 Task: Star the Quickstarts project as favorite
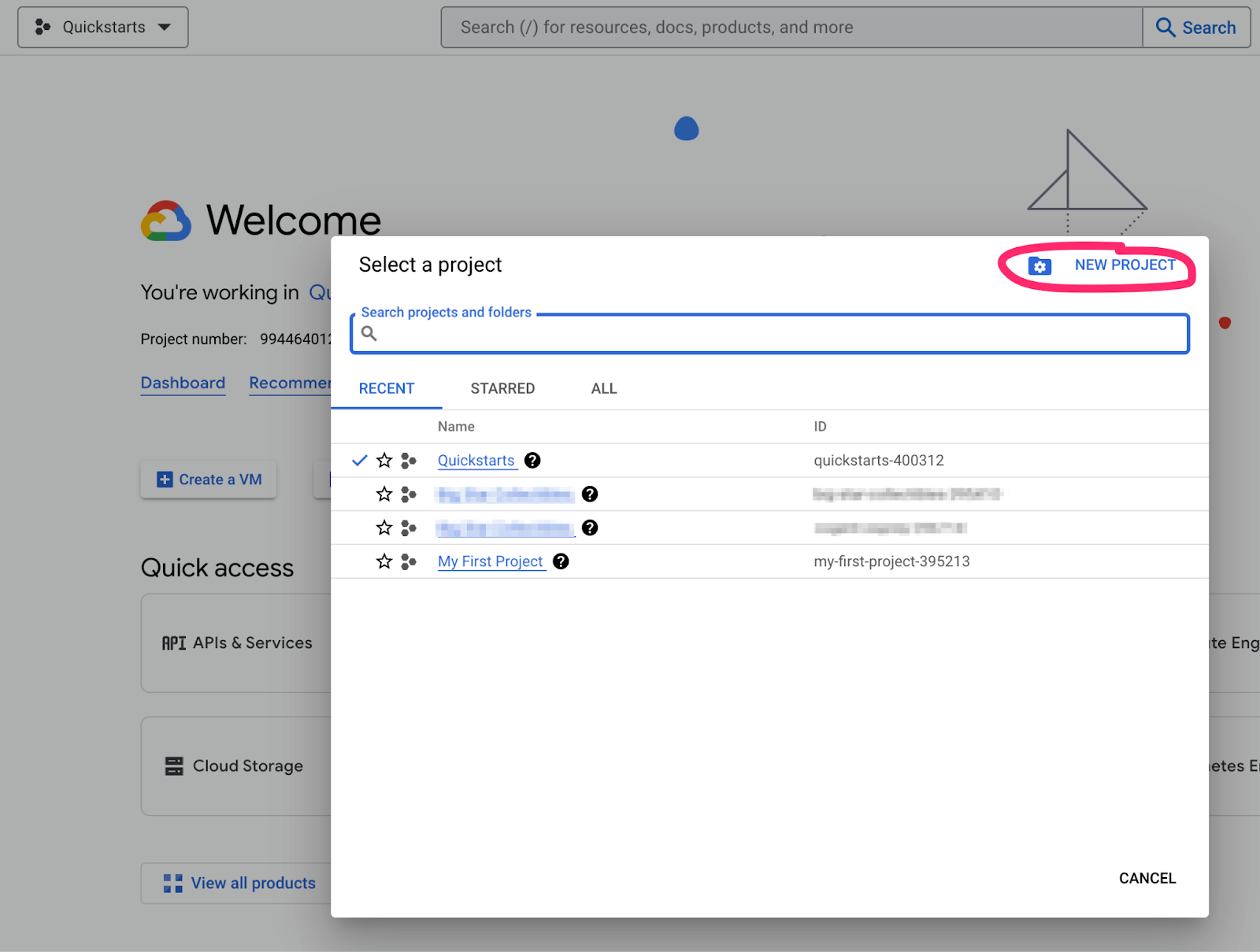click(x=384, y=461)
